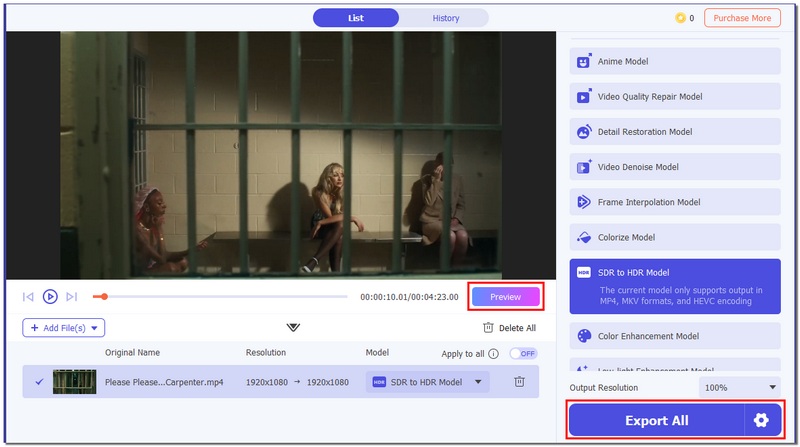Image resolution: width=800 pixels, height=447 pixels.
Task: Toggle checkmark for Please Please Carpenter.mp4
Action: (x=39, y=382)
